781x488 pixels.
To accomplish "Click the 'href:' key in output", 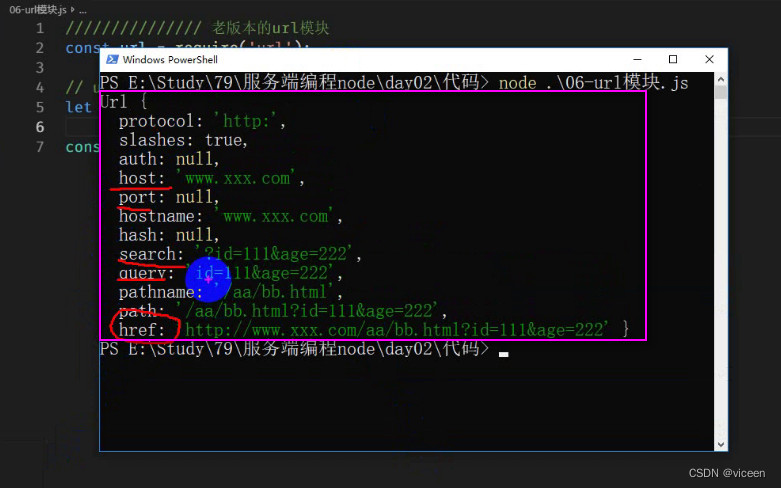I will [x=141, y=330].
